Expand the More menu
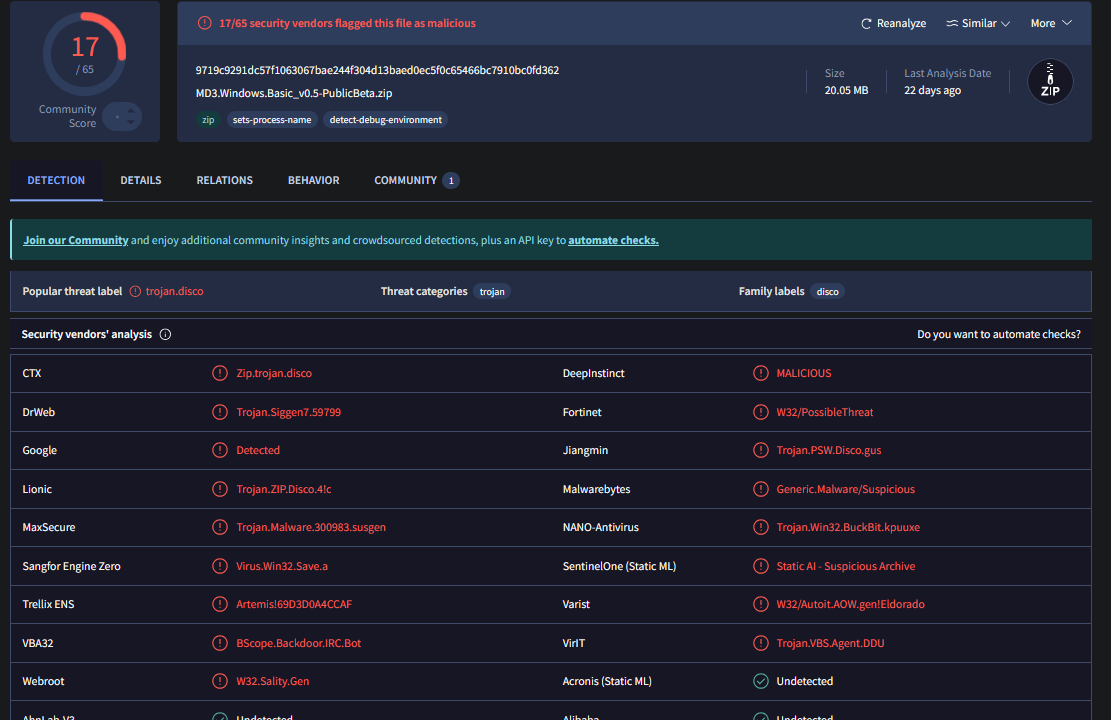Image resolution: width=1111 pixels, height=720 pixels. (x=1051, y=23)
